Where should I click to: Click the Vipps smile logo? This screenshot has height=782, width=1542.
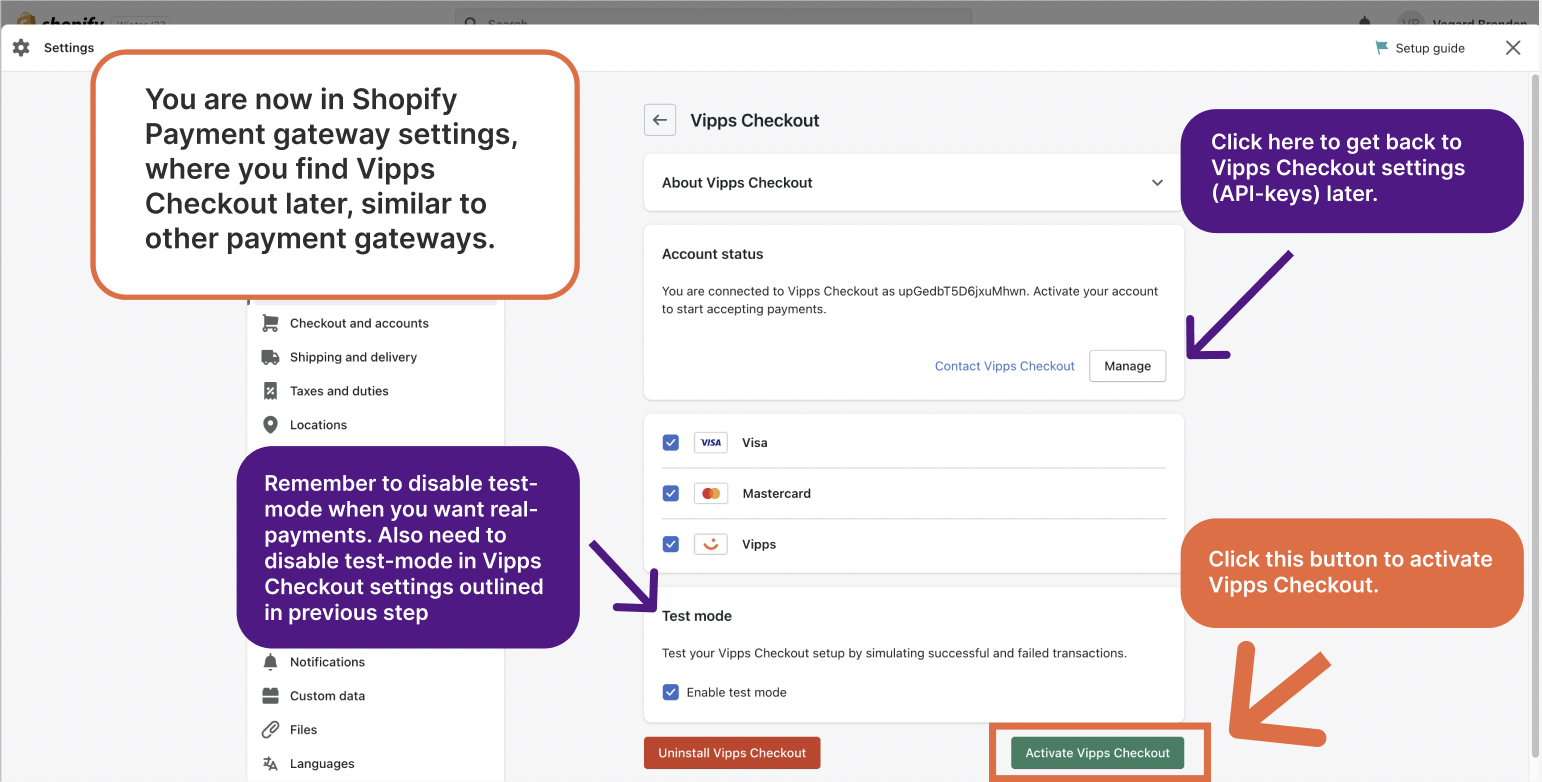coord(711,544)
